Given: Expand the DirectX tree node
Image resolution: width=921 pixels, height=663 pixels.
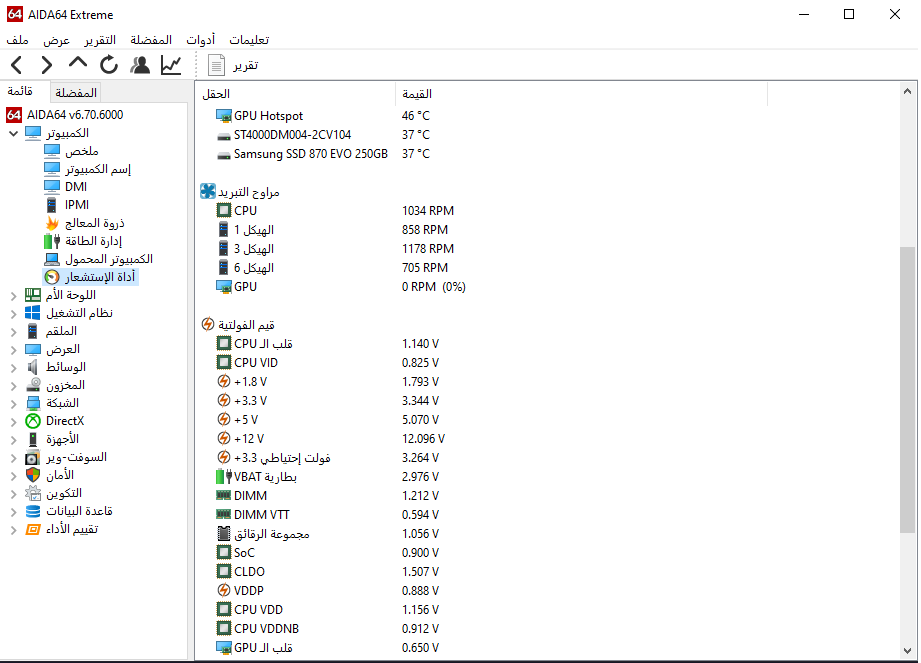Looking at the screenshot, I should [14, 422].
